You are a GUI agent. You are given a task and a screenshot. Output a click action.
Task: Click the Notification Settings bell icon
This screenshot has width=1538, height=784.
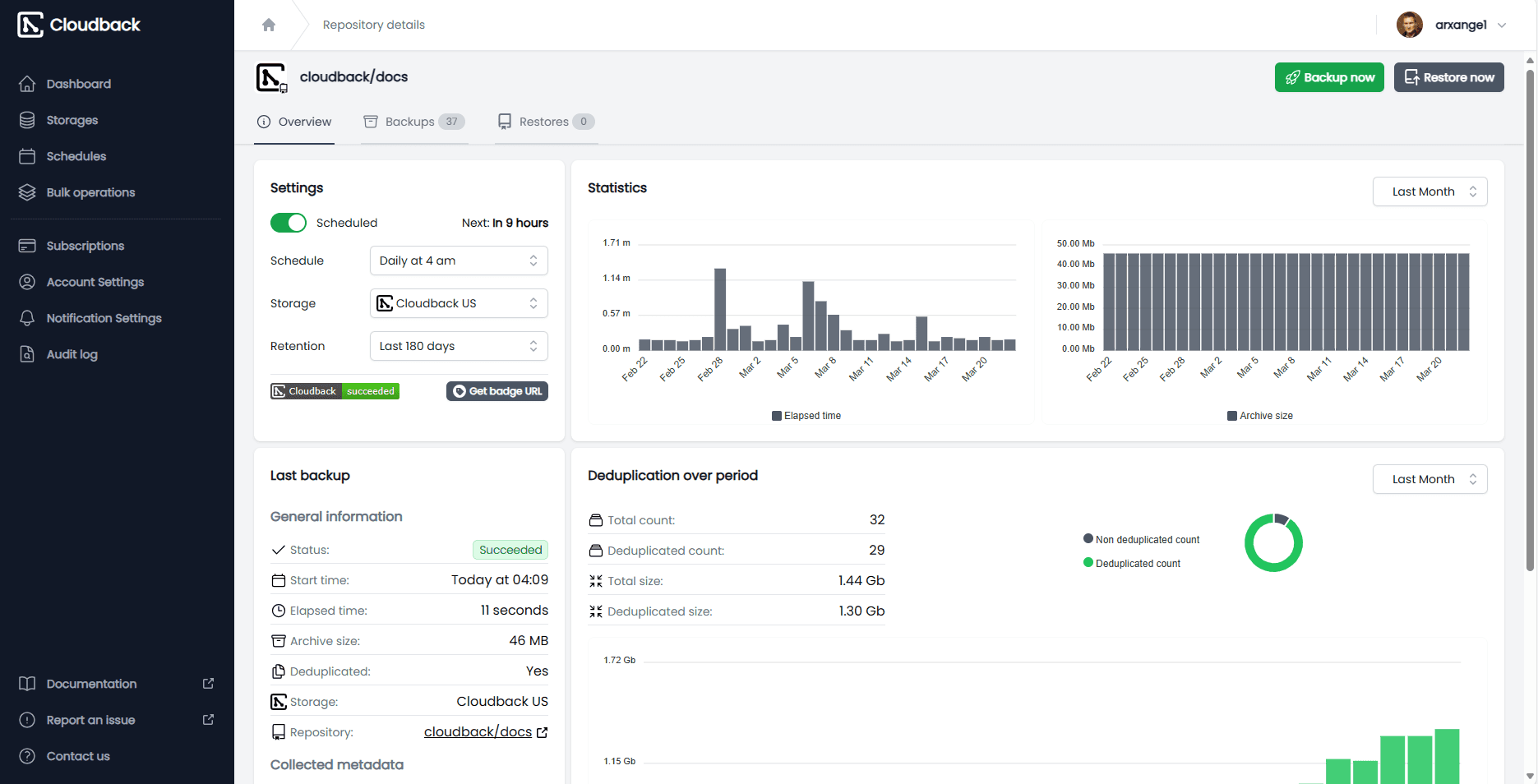27,318
